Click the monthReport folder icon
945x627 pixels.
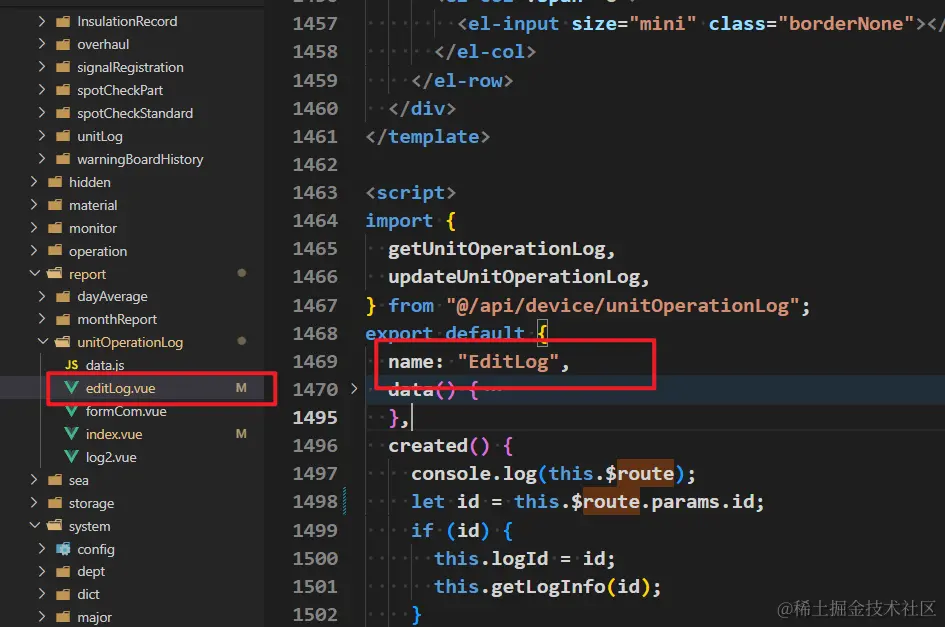pyautogui.click(x=63, y=320)
